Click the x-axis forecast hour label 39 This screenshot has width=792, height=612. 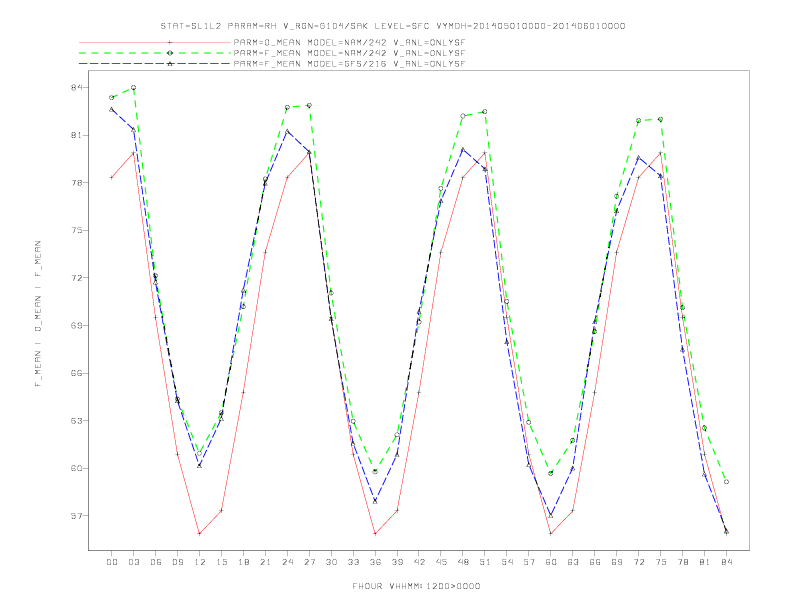pos(397,562)
